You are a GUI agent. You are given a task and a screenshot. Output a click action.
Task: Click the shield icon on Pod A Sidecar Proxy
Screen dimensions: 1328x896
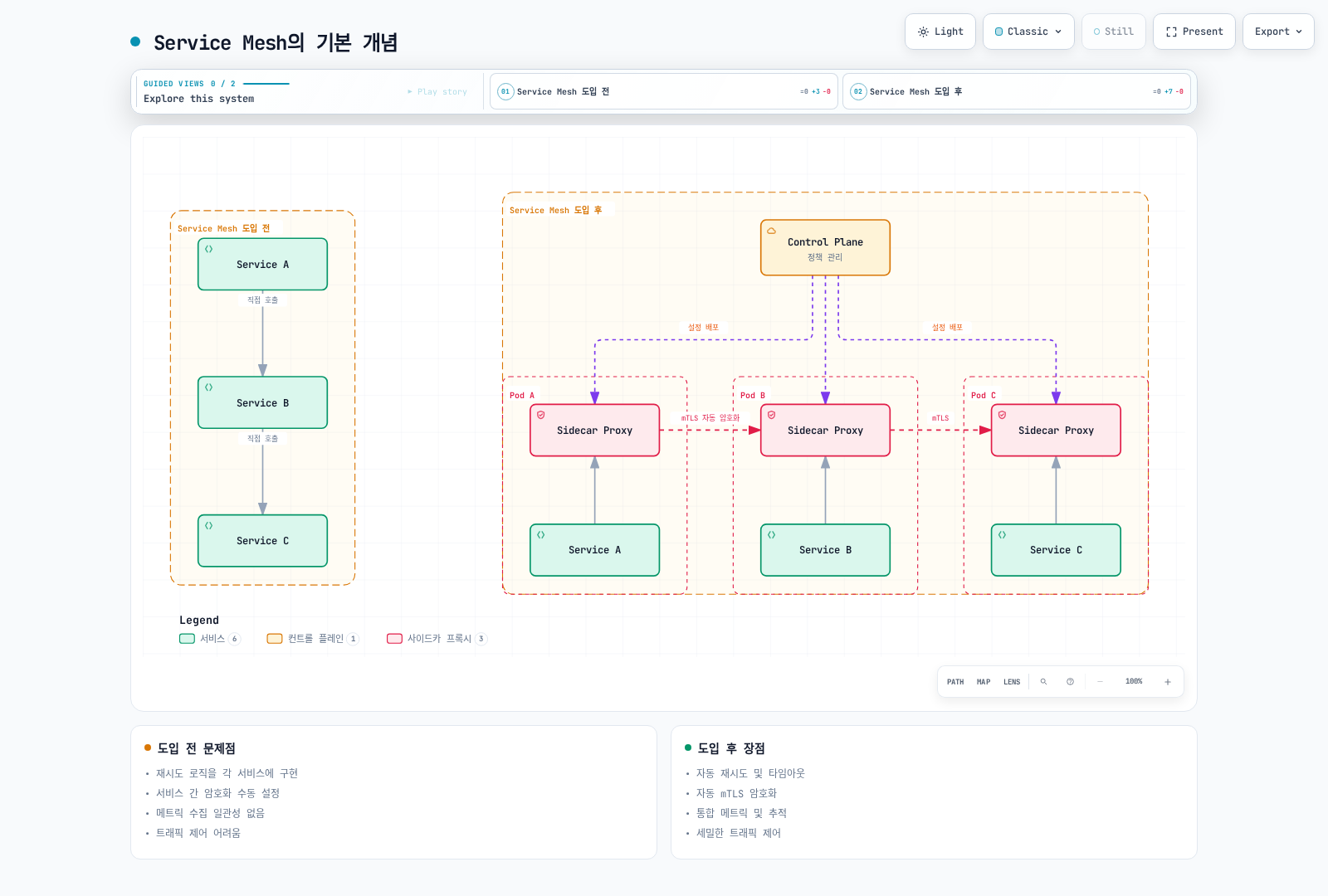(540, 415)
